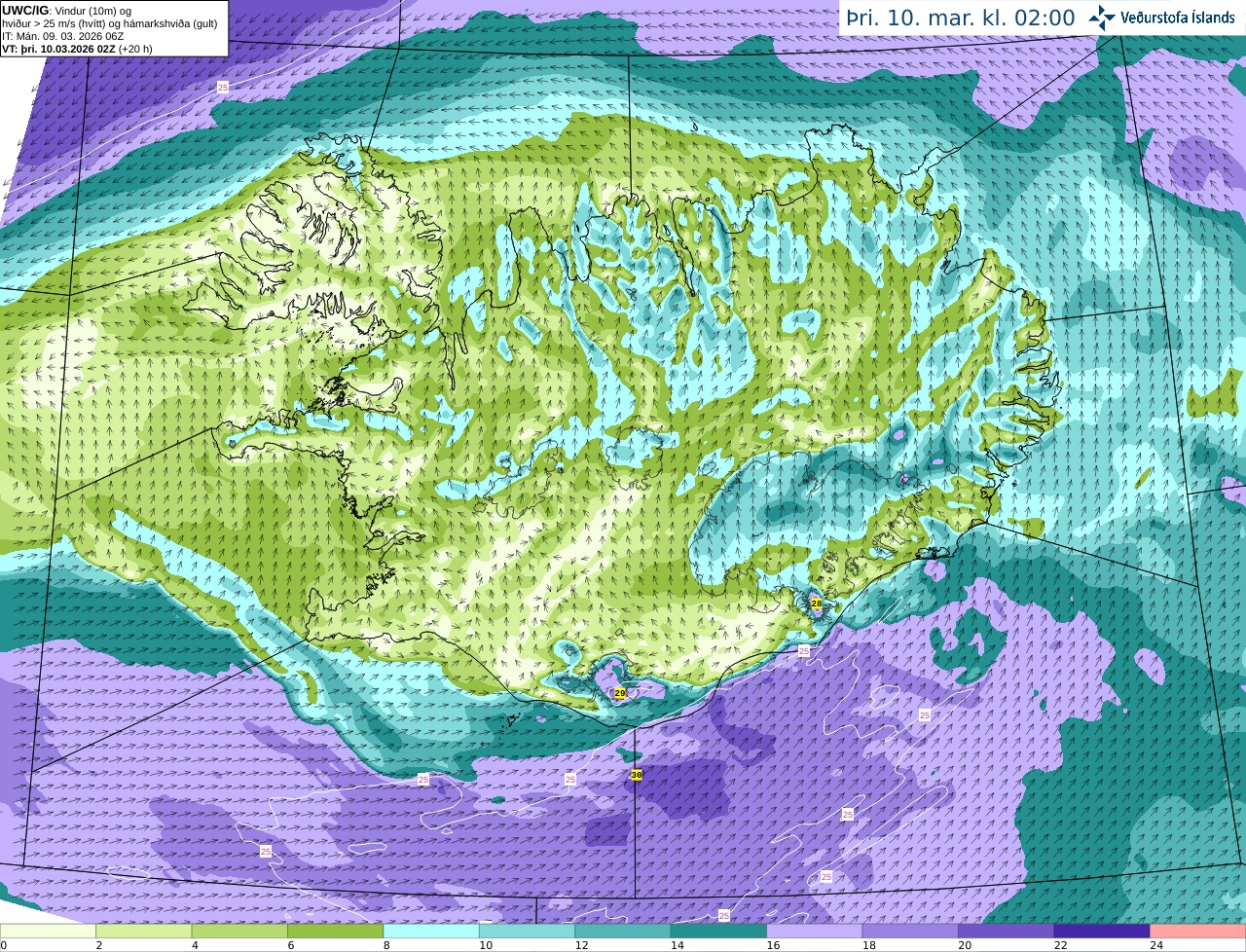Pick the 2–4 m/s light green legend swatch
Screen dimensions: 1246x952
tap(144, 932)
